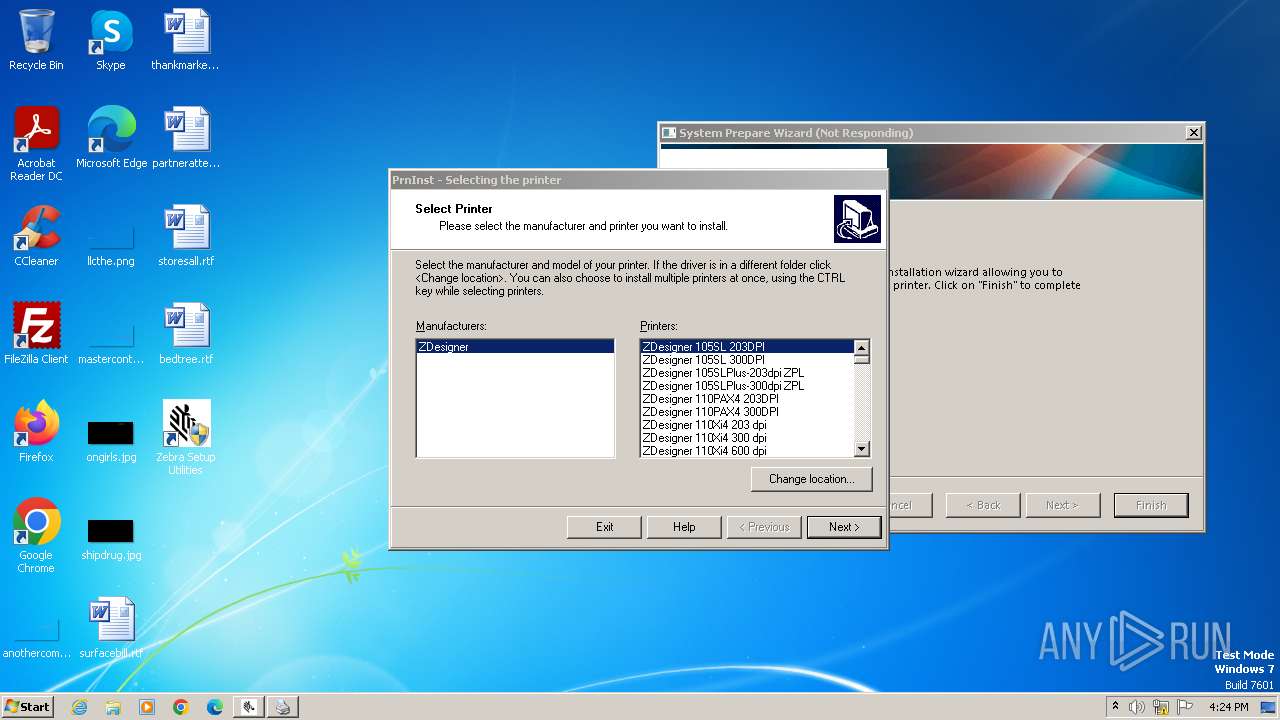The height and width of the screenshot is (720, 1280).
Task: Launch Skype from the desktop
Action: click(x=110, y=40)
